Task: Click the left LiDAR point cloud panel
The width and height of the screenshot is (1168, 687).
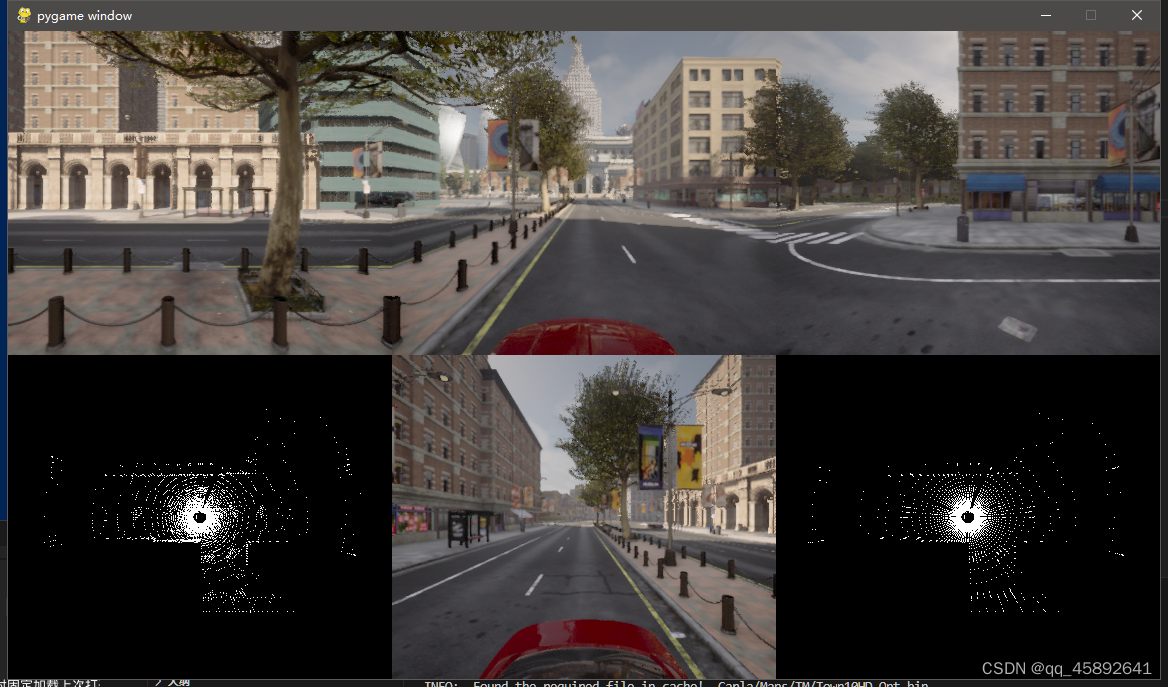Action: click(200, 516)
